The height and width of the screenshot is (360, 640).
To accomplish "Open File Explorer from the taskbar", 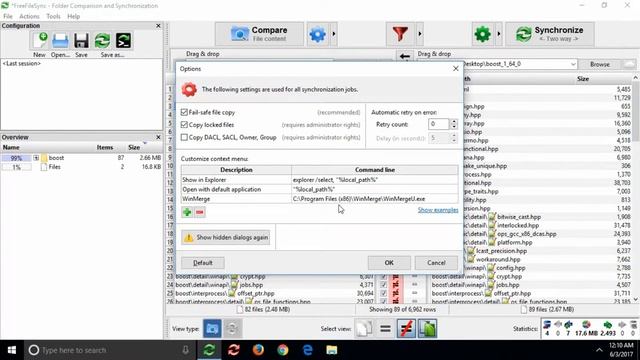I will click(x=332, y=350).
